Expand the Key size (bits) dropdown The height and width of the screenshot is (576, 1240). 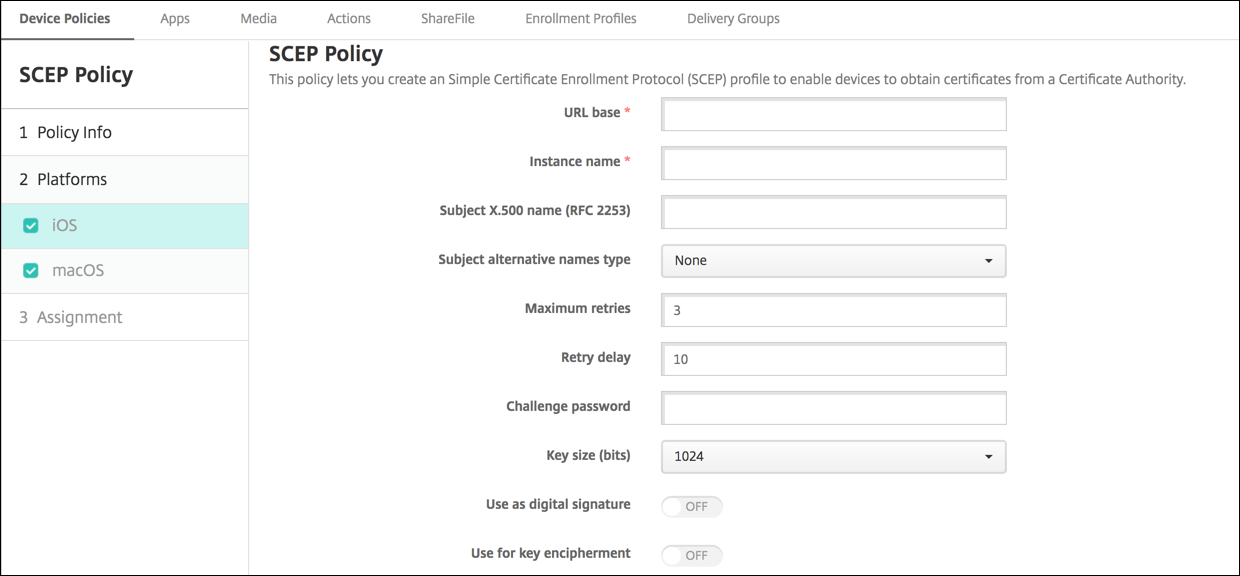833,457
